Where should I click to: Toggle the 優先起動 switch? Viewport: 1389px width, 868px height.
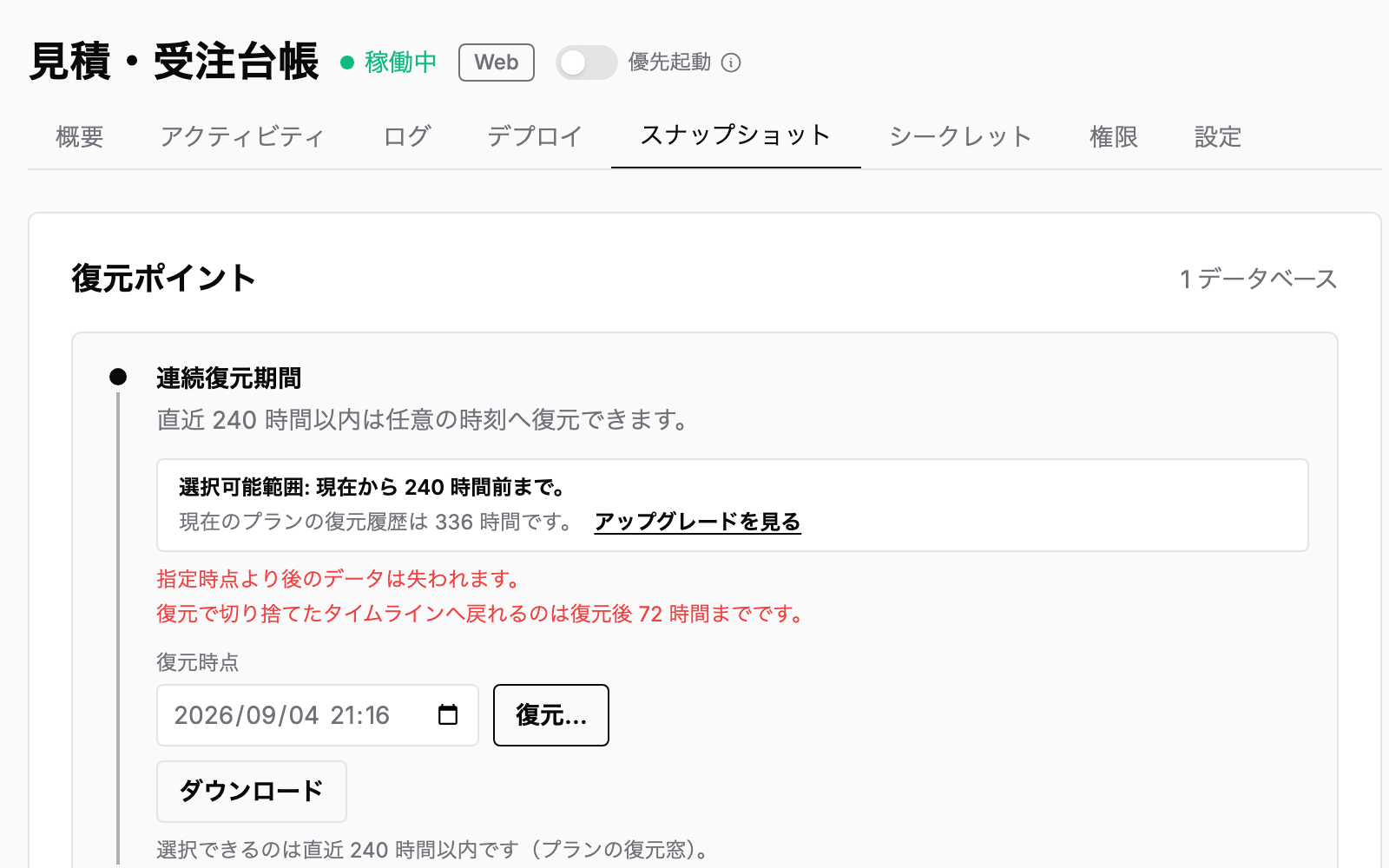coord(587,62)
